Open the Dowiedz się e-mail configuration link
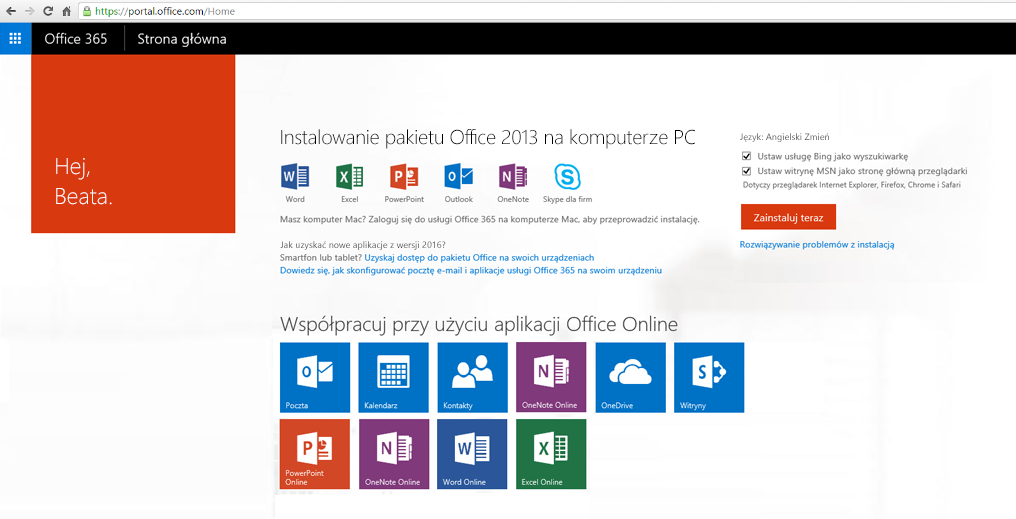1016x519 pixels. (x=470, y=270)
